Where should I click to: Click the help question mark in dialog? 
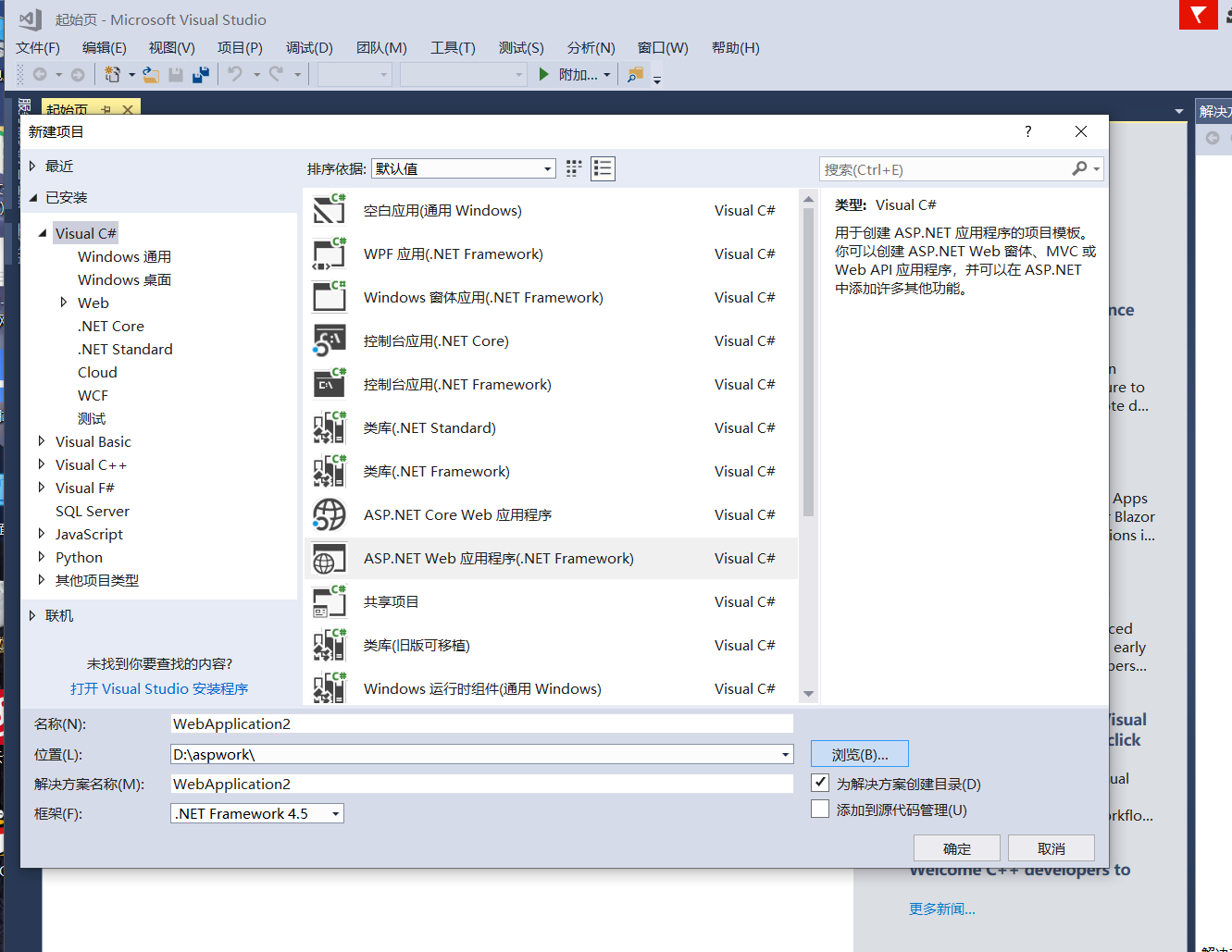pos(1028,131)
